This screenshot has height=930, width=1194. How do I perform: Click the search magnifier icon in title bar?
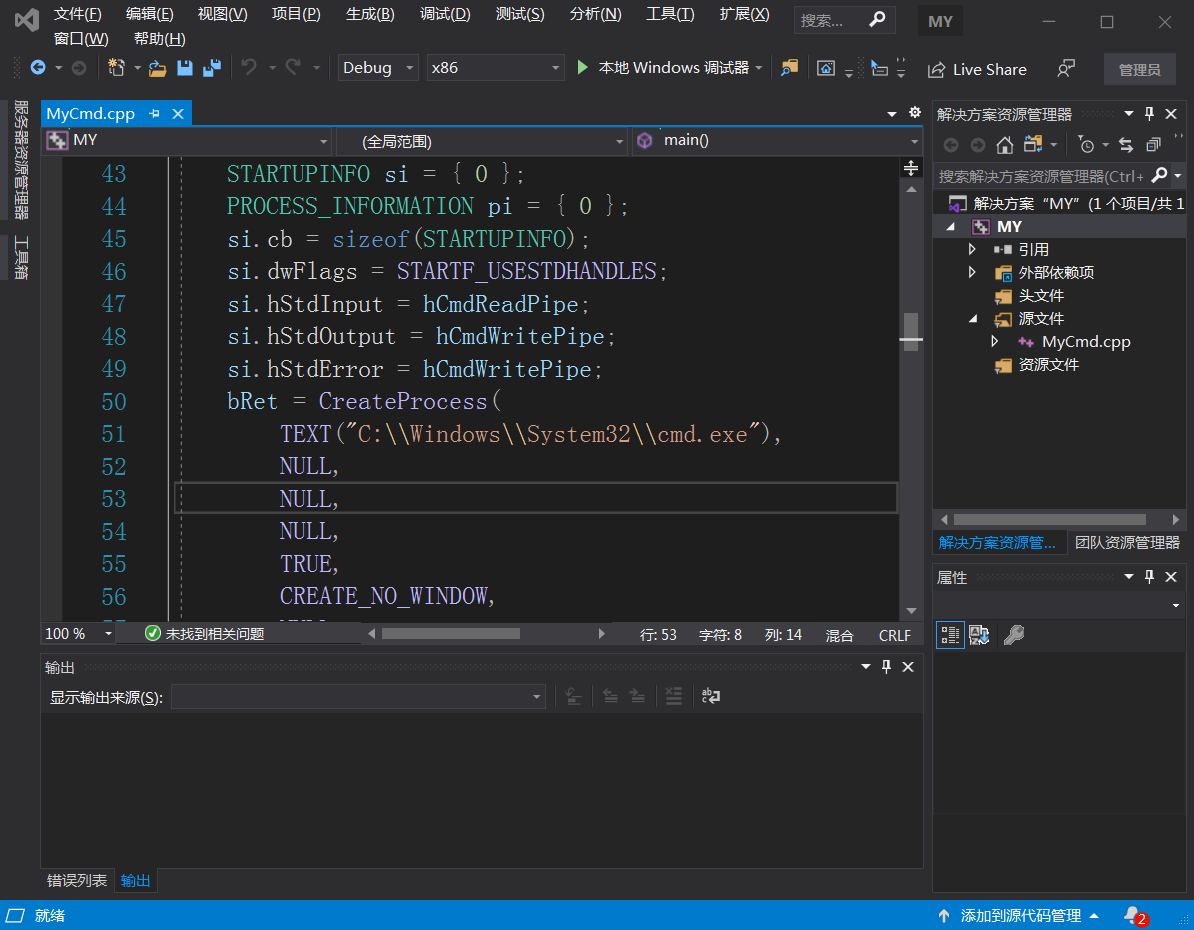877,19
